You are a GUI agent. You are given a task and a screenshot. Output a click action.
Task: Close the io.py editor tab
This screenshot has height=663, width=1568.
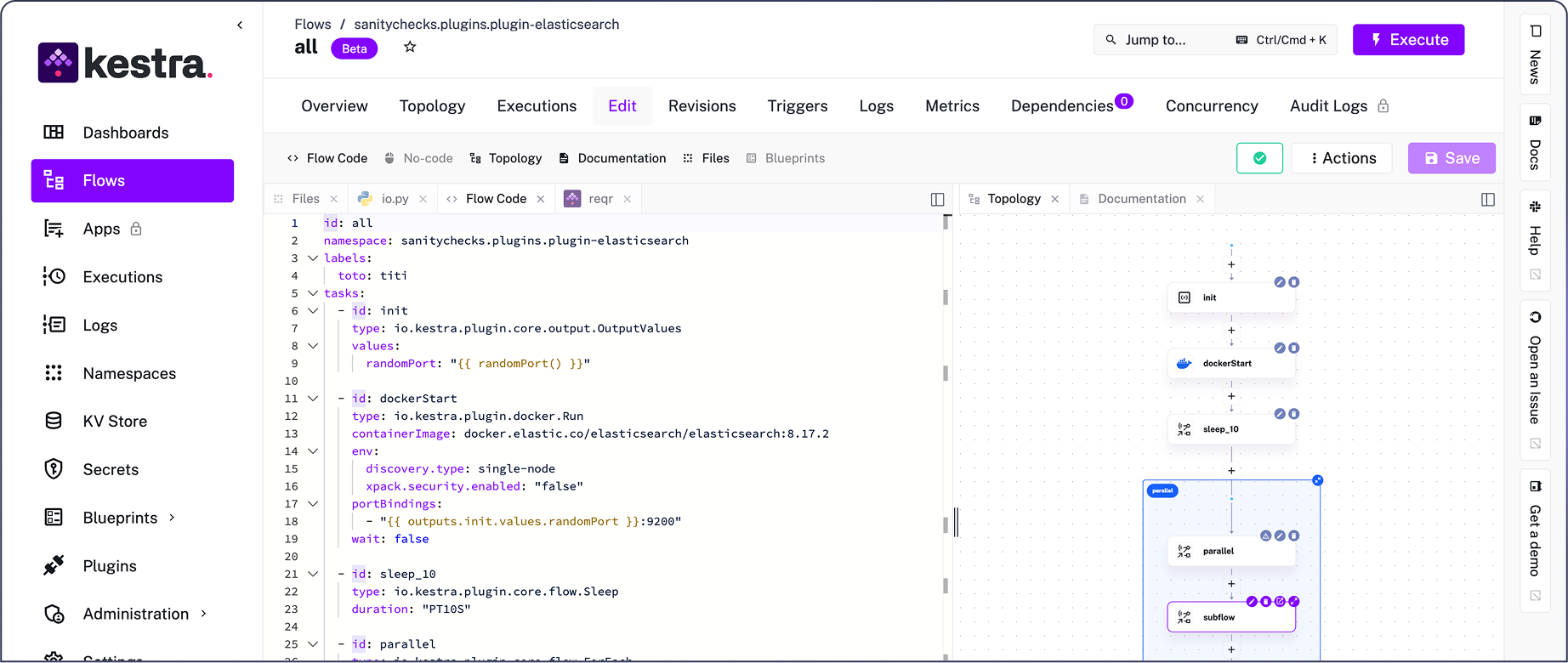tap(423, 199)
